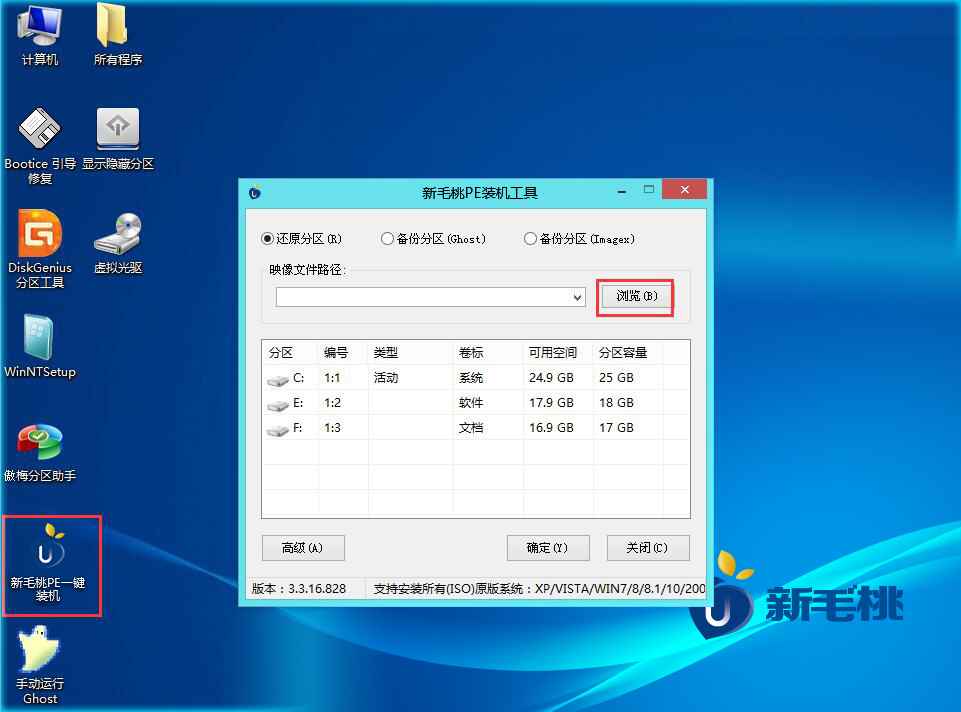Viewport: 961px width, 712px height.
Task: Click the 活动 type cell
Action: (386, 378)
